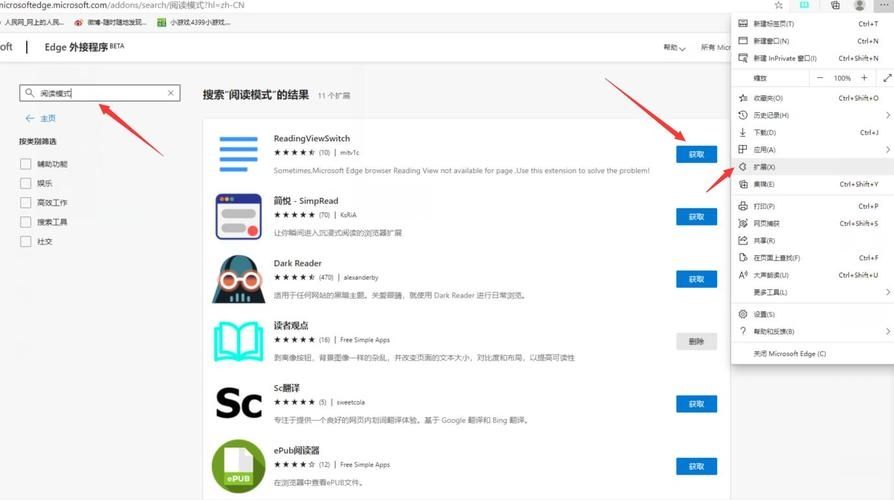
Task: Click the Dark Reader mask icon
Action: (x=238, y=279)
